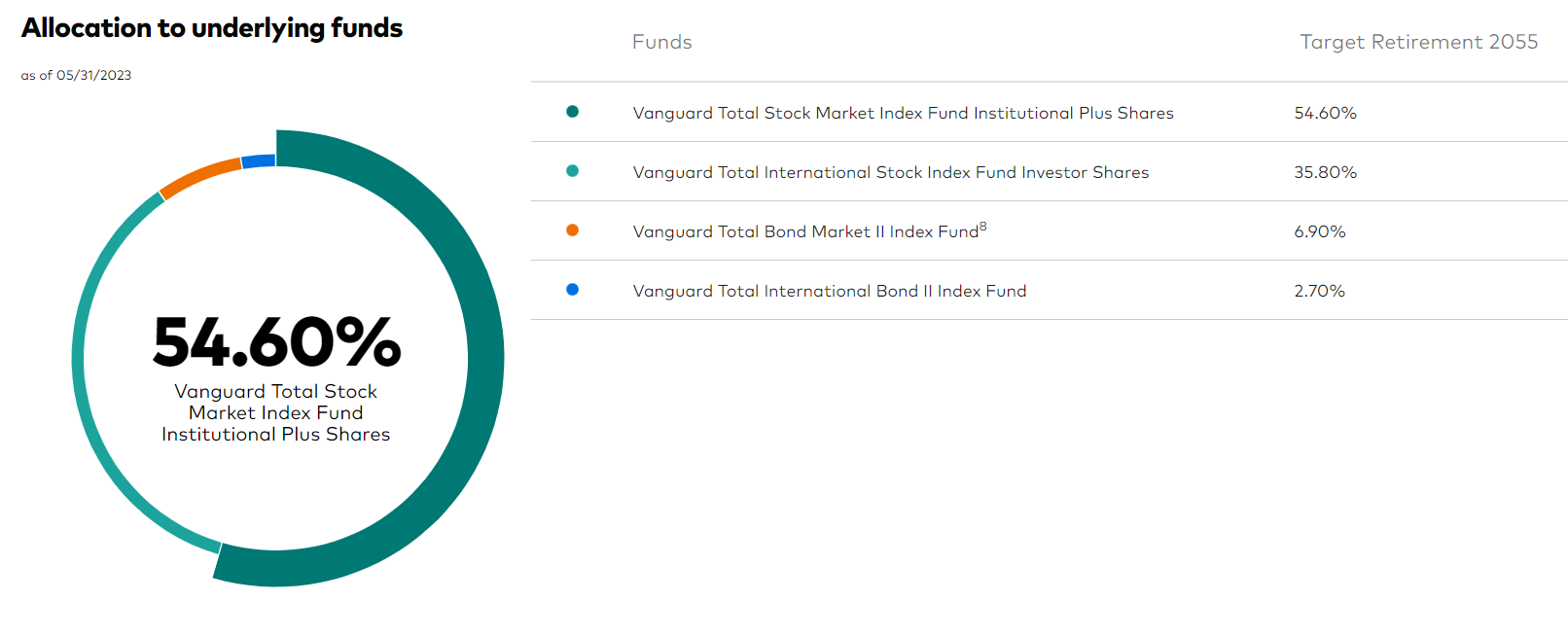The image size is (1568, 637).
Task: Open Vanguard Total Bond Market II Index Fund
Action: (805, 231)
